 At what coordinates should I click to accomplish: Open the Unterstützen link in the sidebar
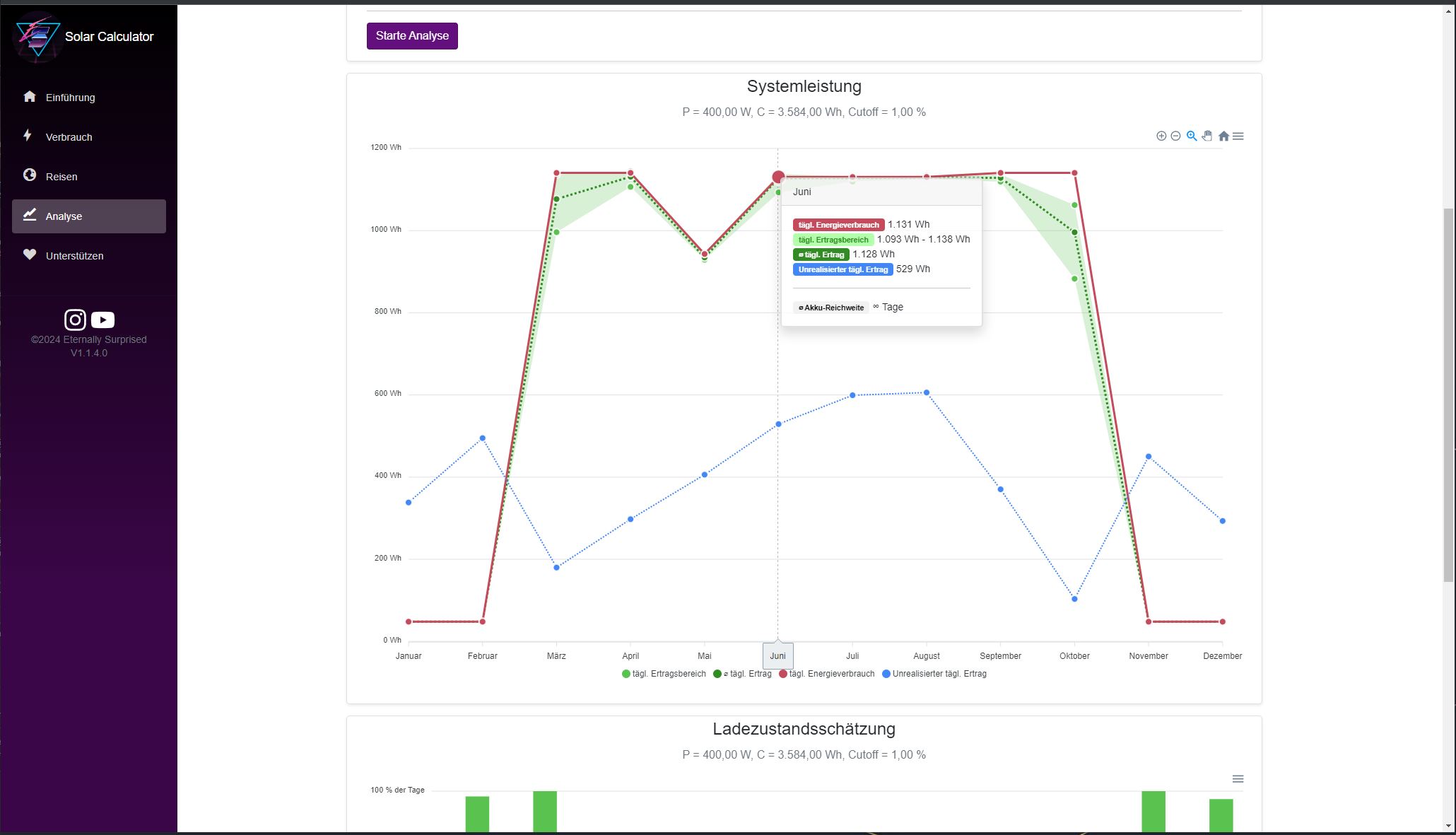[x=75, y=255]
